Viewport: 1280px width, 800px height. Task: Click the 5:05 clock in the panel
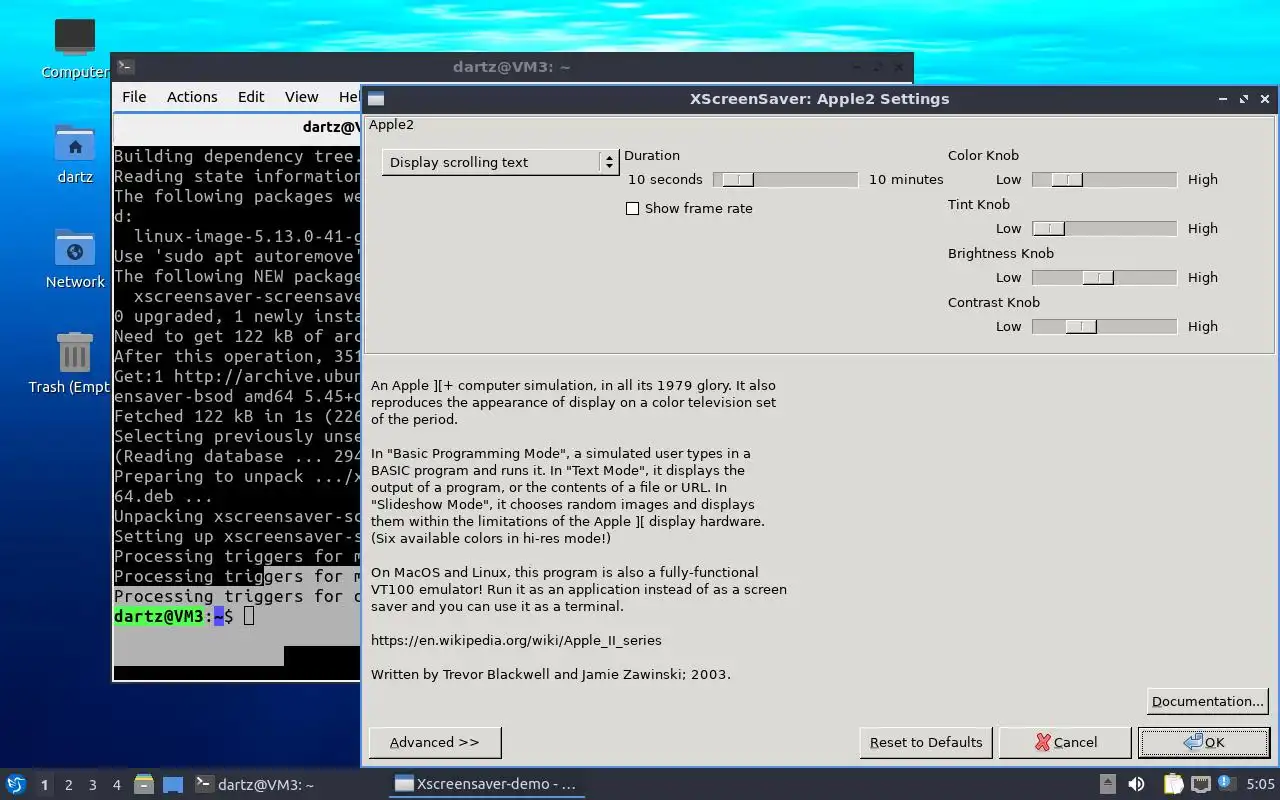(x=1260, y=785)
